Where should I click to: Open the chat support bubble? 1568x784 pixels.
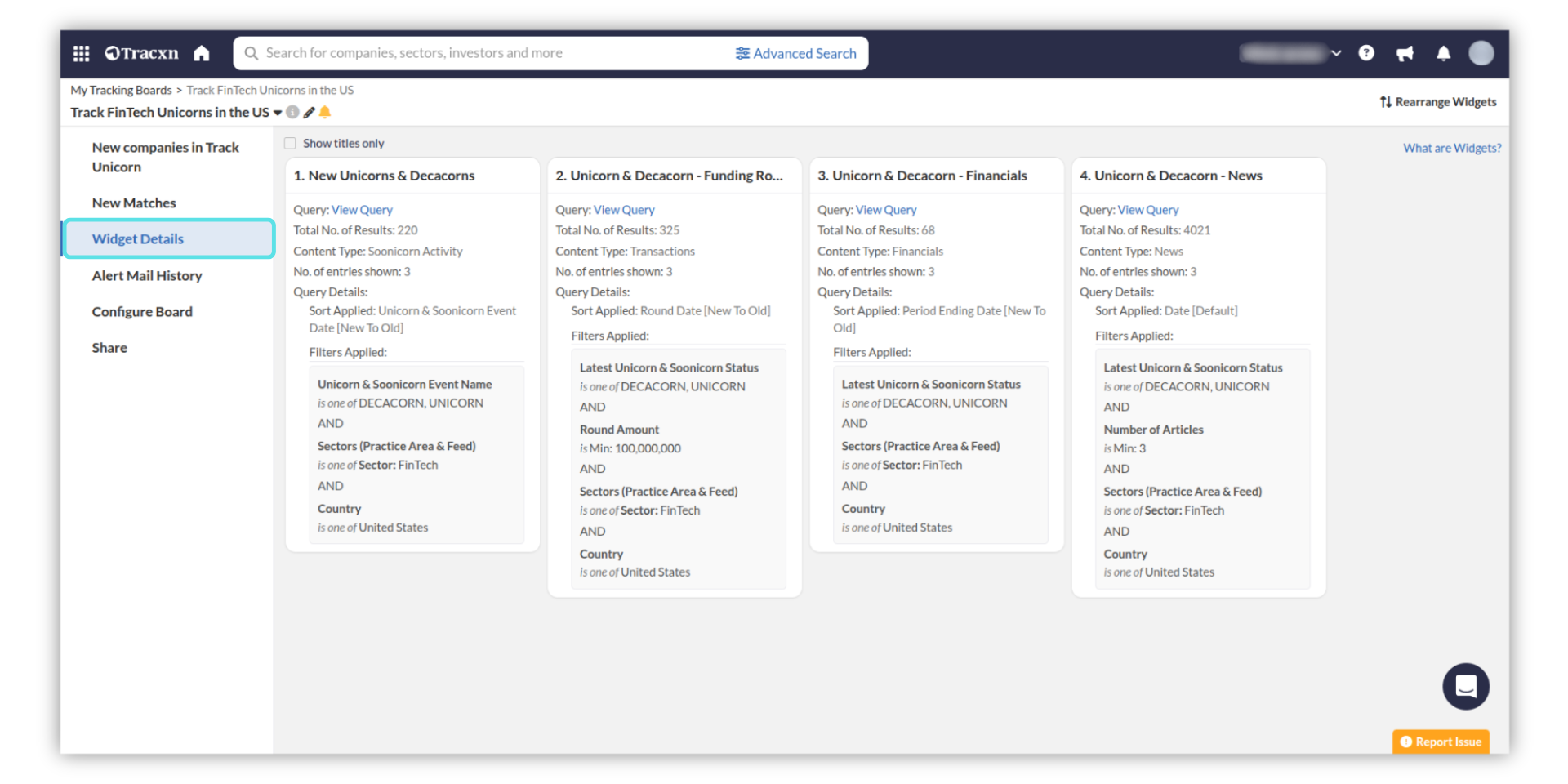1465,686
